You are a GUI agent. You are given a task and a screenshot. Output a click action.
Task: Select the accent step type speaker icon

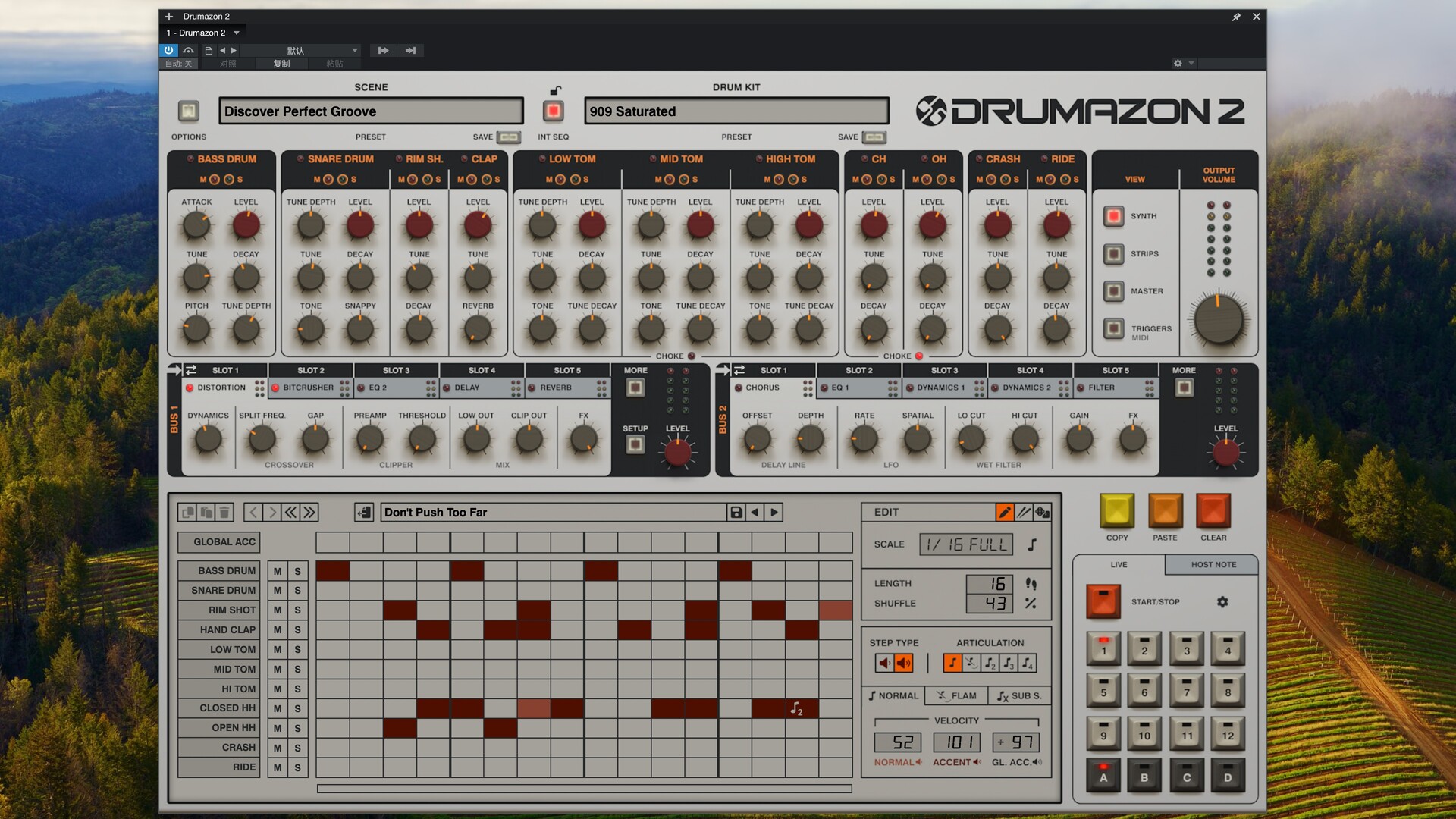903,664
